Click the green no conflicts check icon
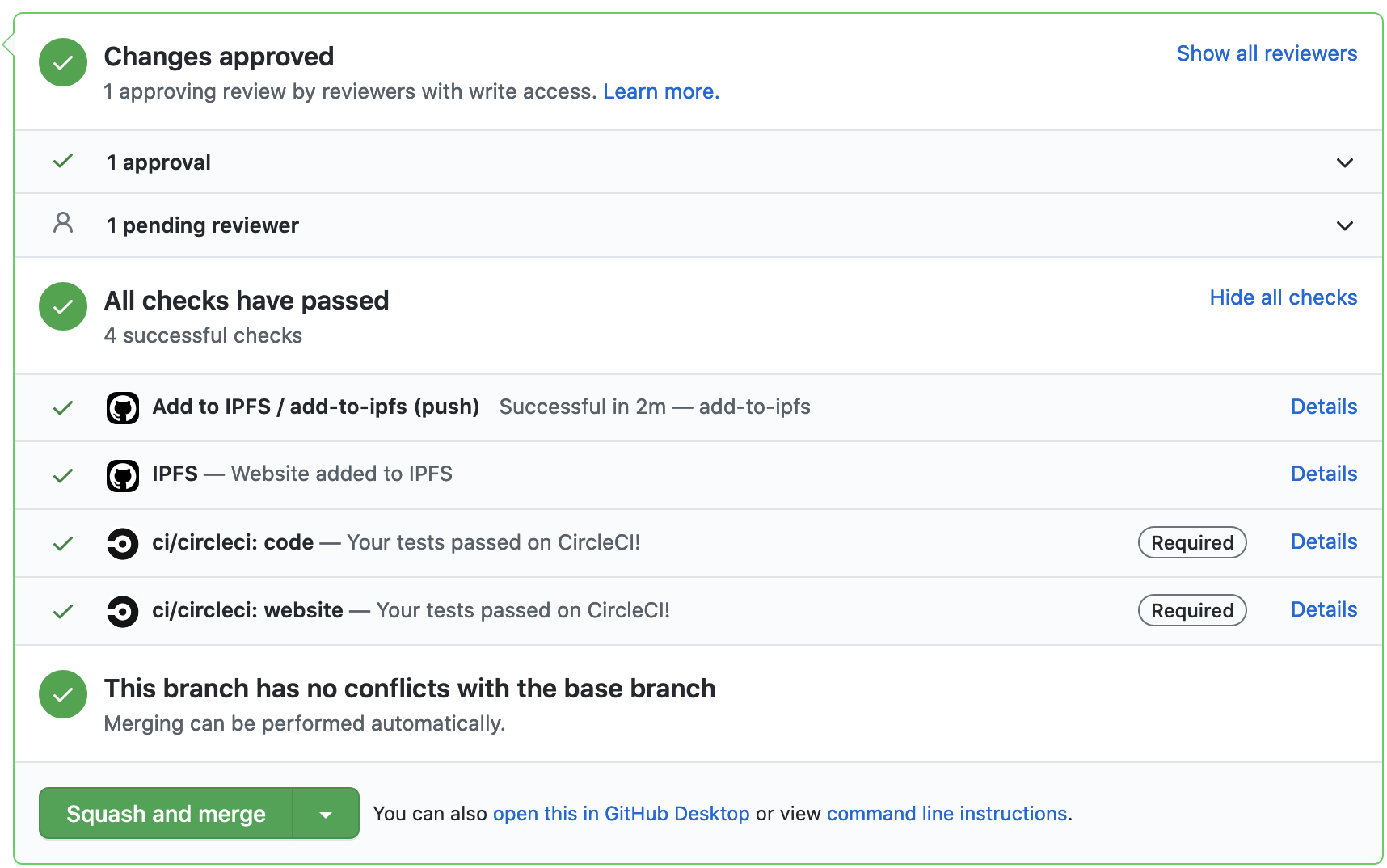 click(x=63, y=694)
